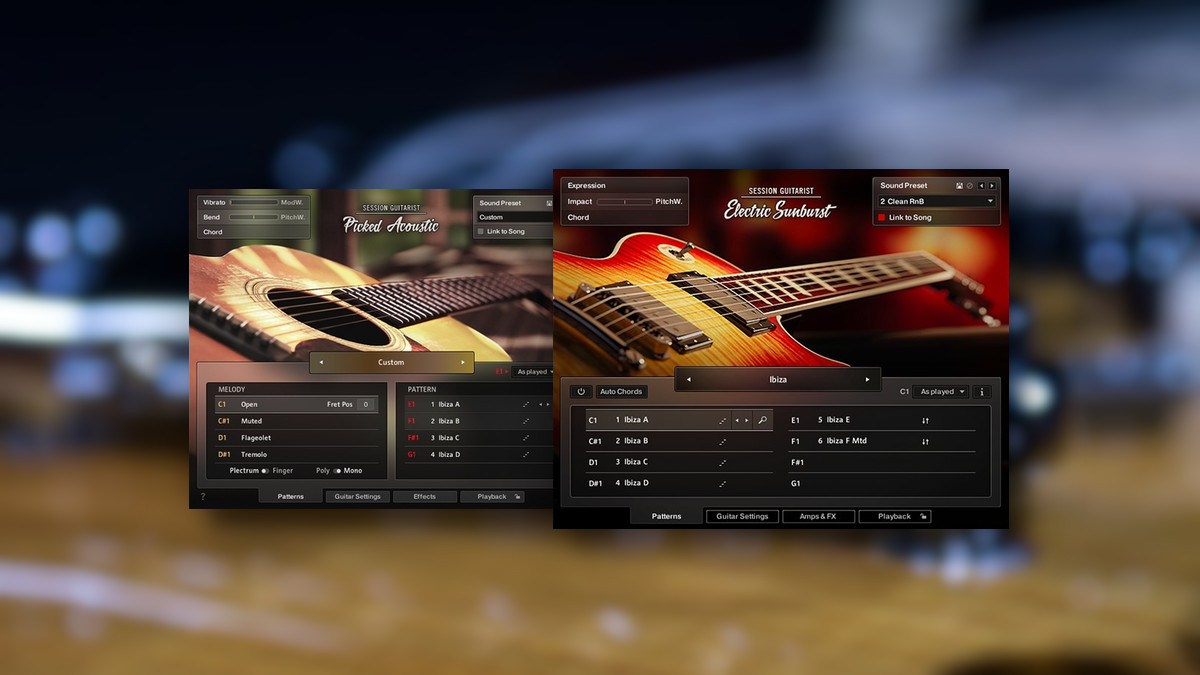This screenshot has height=675, width=1200.
Task: Select the D#1 Tremolo melody row
Action: click(x=297, y=454)
